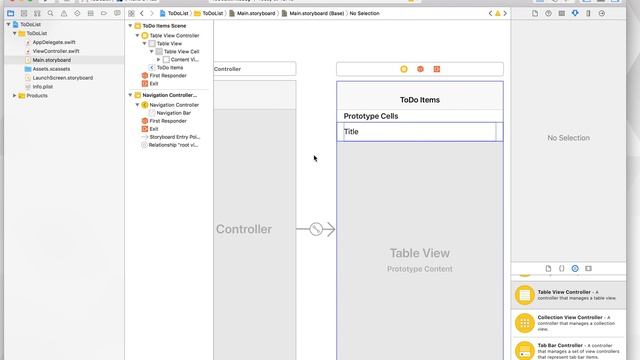Select First Responder under ToDo Items Scene
Image resolution: width=640 pixels, height=360 pixels.
(x=167, y=76)
